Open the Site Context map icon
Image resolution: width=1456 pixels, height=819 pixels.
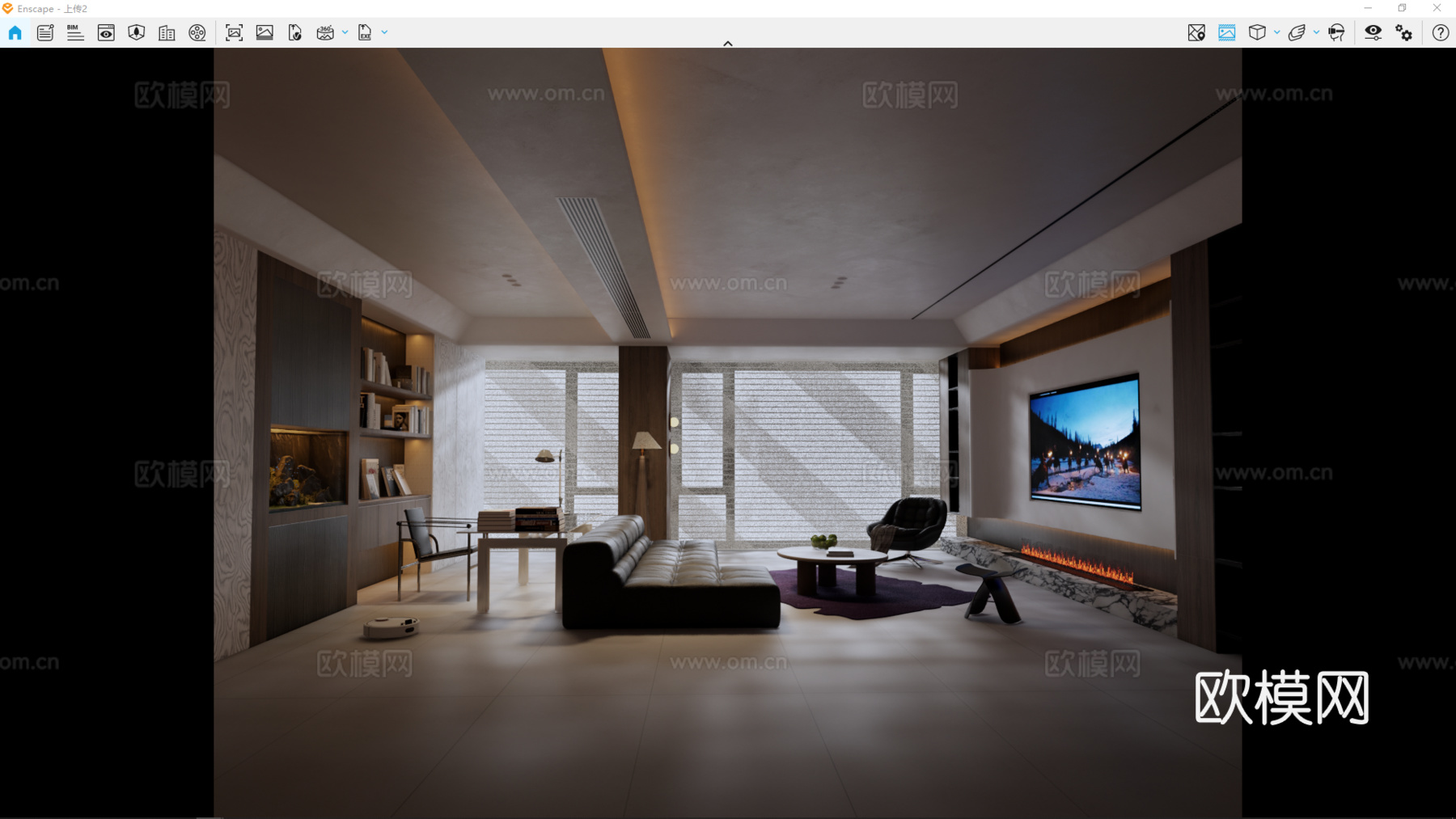(x=137, y=32)
